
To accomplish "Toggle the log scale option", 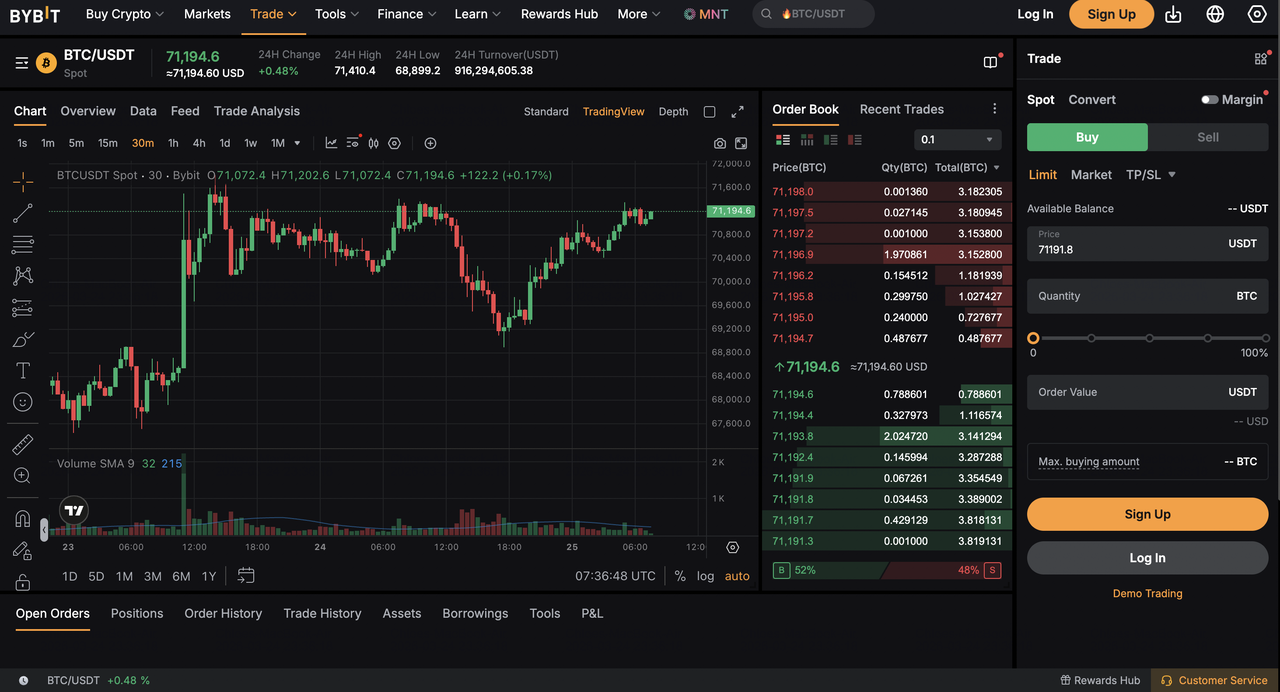I will (x=706, y=576).
